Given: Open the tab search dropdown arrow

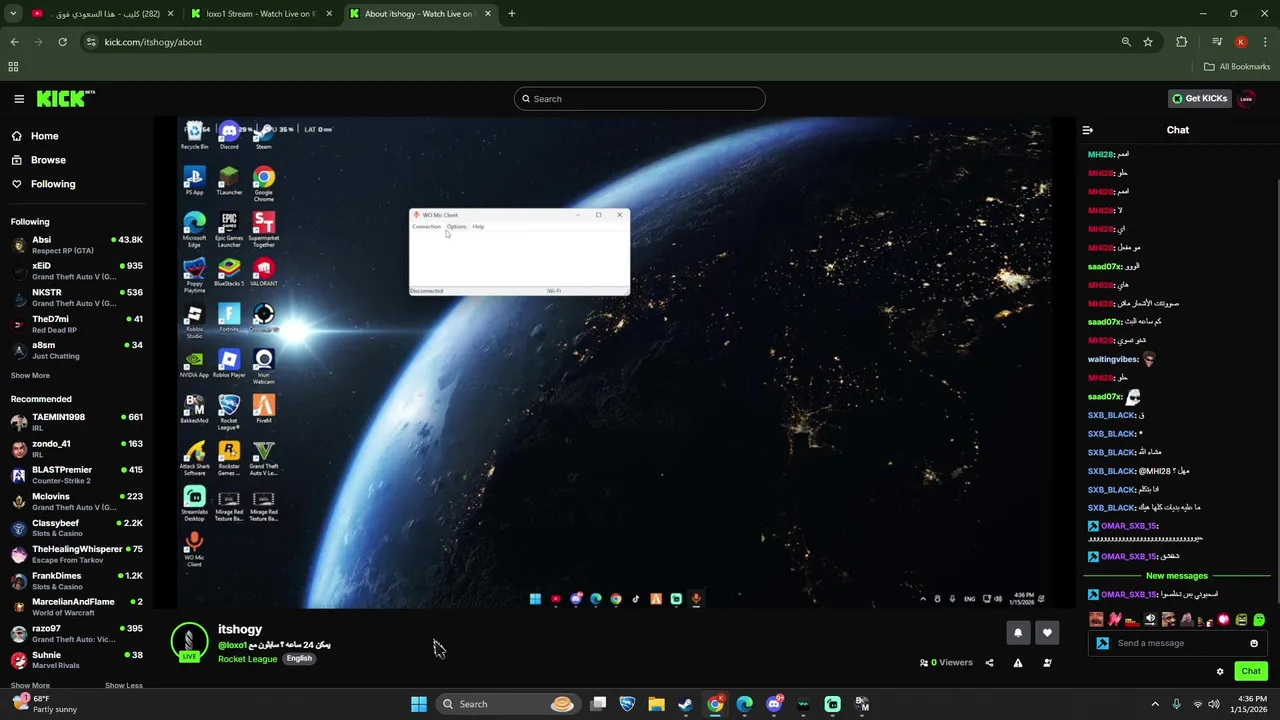Looking at the screenshot, I should tap(13, 14).
